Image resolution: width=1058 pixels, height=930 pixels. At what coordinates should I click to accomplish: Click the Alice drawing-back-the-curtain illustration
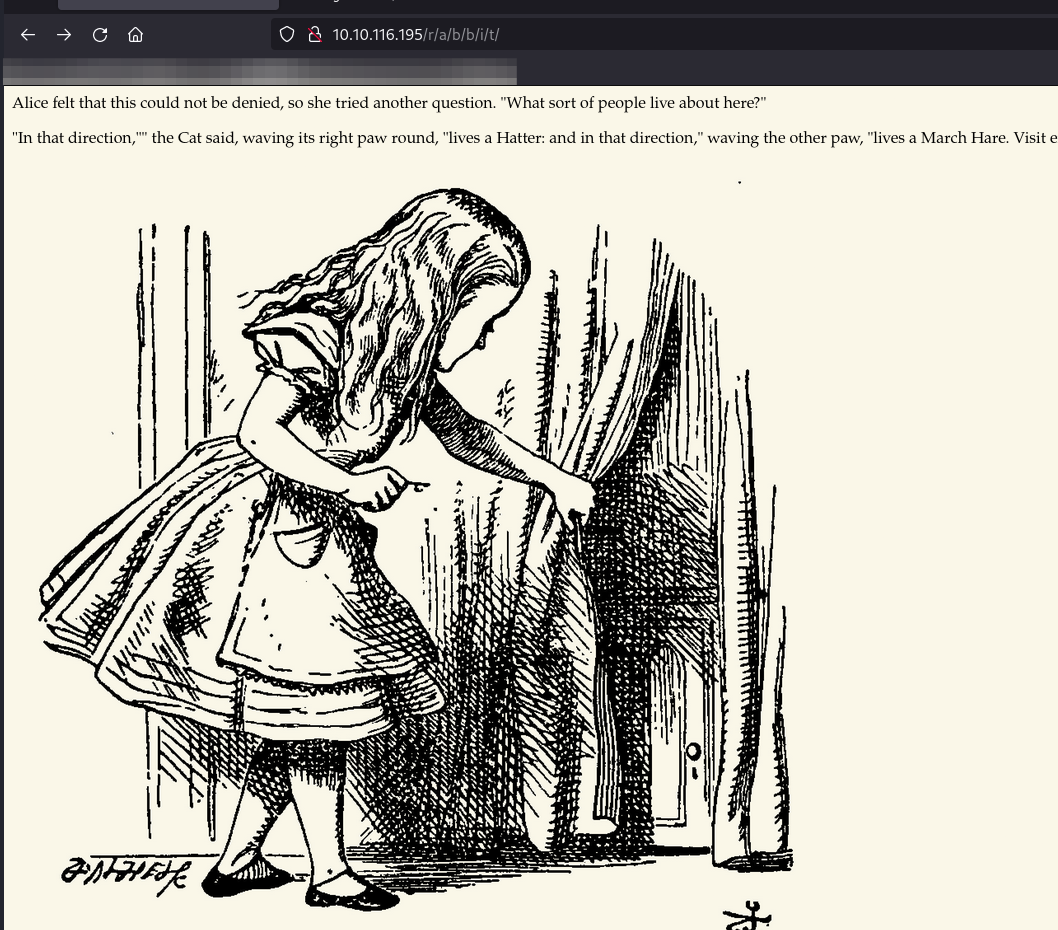pos(416,548)
